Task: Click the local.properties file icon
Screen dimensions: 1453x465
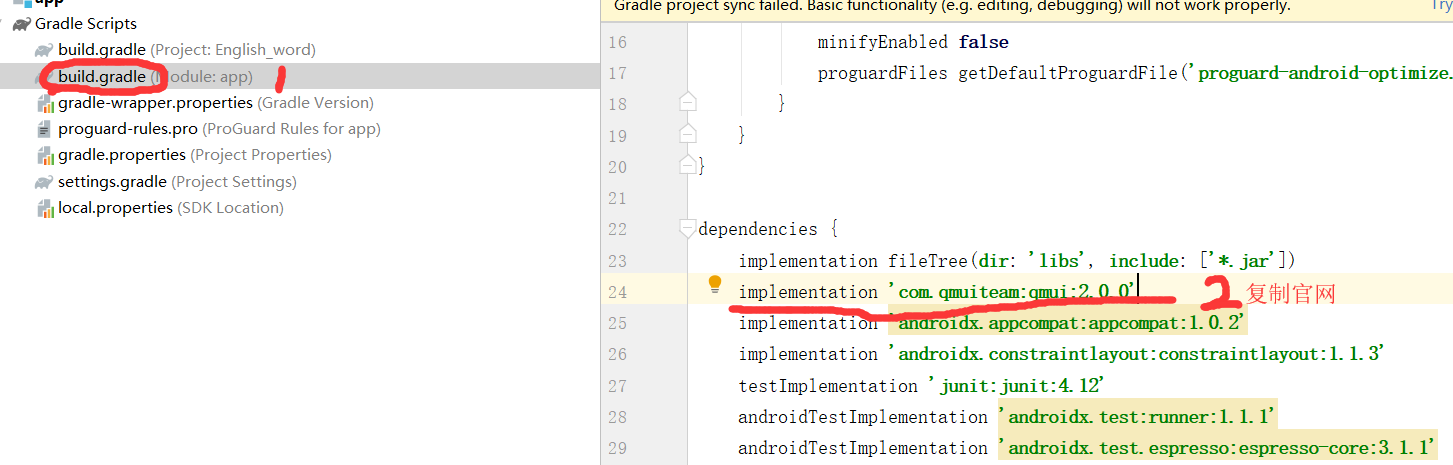Action: pyautogui.click(x=45, y=208)
